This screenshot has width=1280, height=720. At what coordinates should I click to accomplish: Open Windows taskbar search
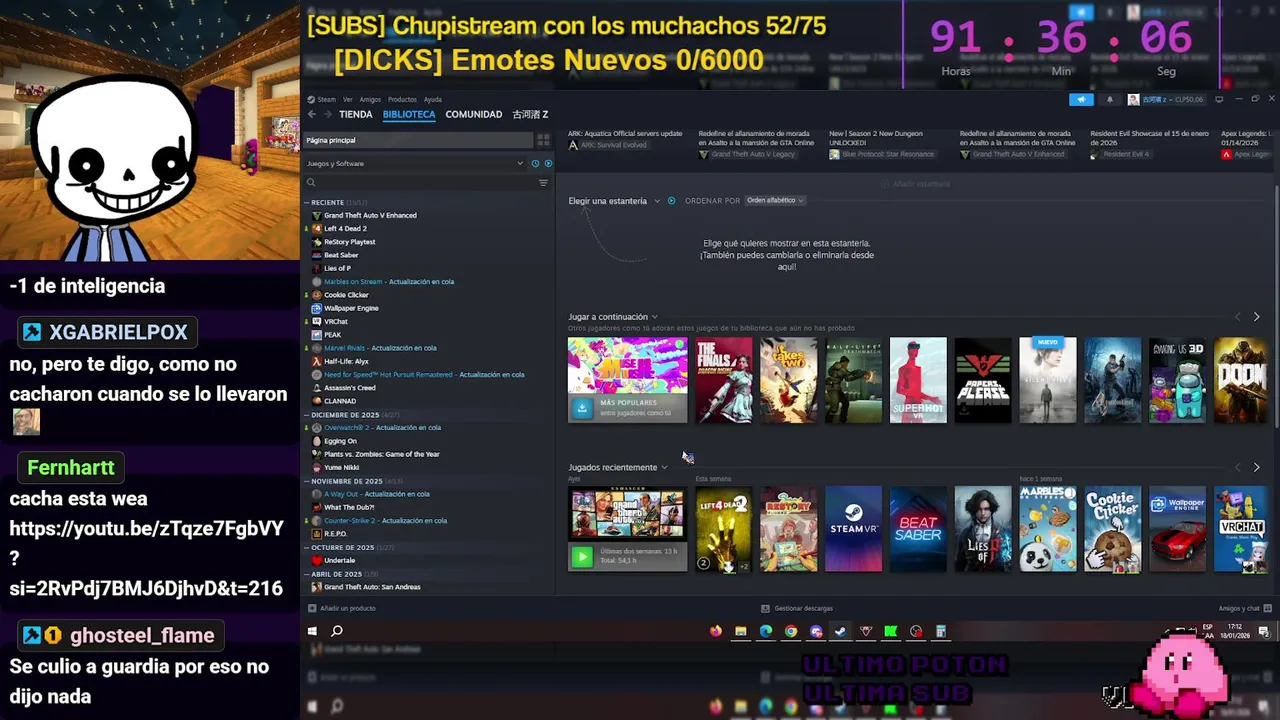coord(337,631)
